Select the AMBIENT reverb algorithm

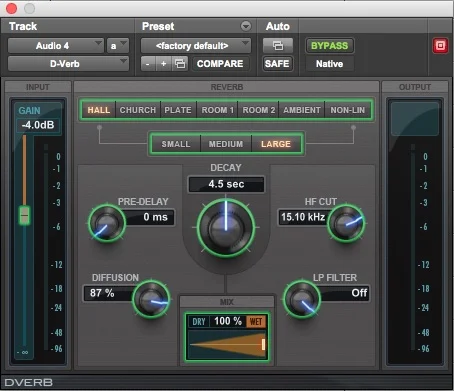point(302,110)
